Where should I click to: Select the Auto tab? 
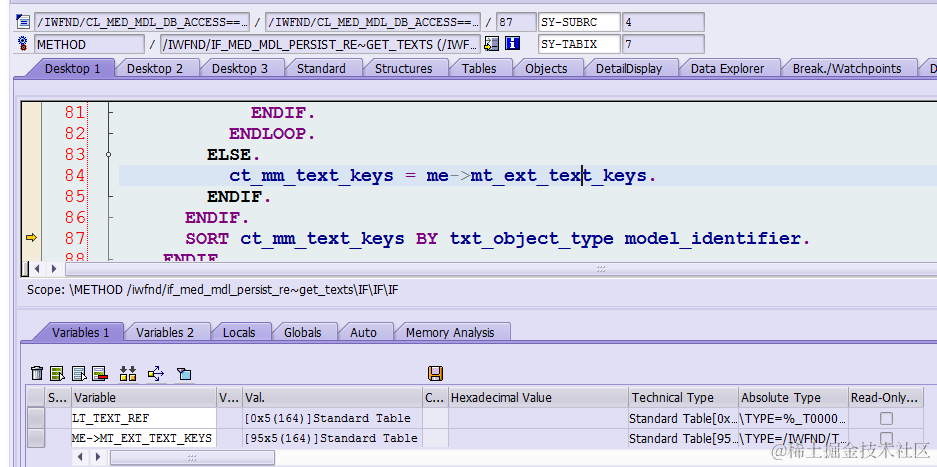coord(363,332)
